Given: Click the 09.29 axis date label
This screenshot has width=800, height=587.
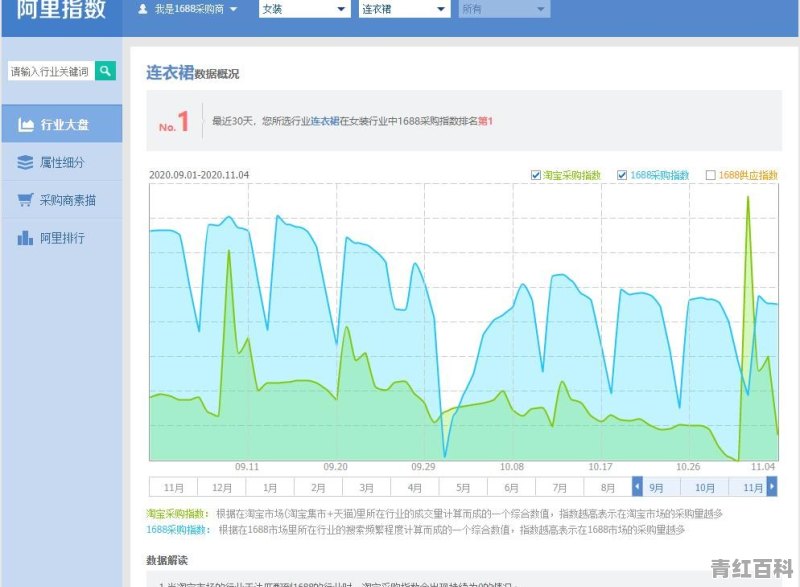Looking at the screenshot, I should point(423,467).
